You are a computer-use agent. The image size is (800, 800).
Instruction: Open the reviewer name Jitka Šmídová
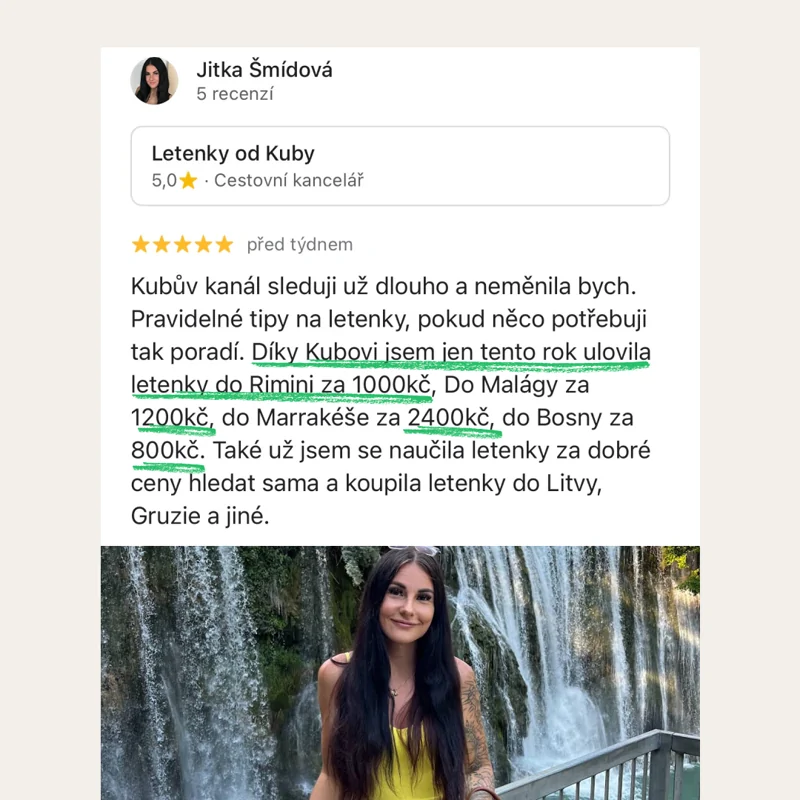(264, 70)
